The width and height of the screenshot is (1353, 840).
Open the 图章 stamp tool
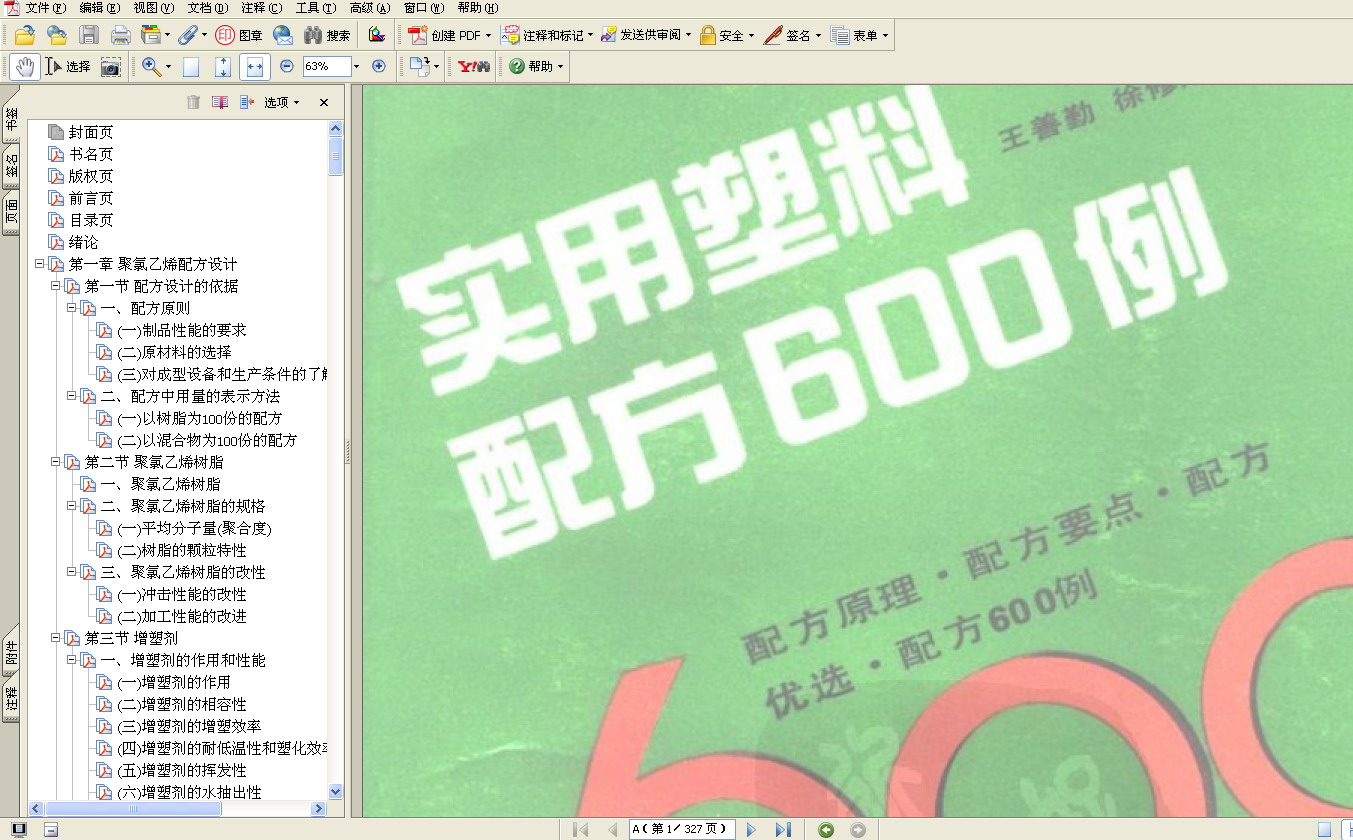click(x=238, y=35)
